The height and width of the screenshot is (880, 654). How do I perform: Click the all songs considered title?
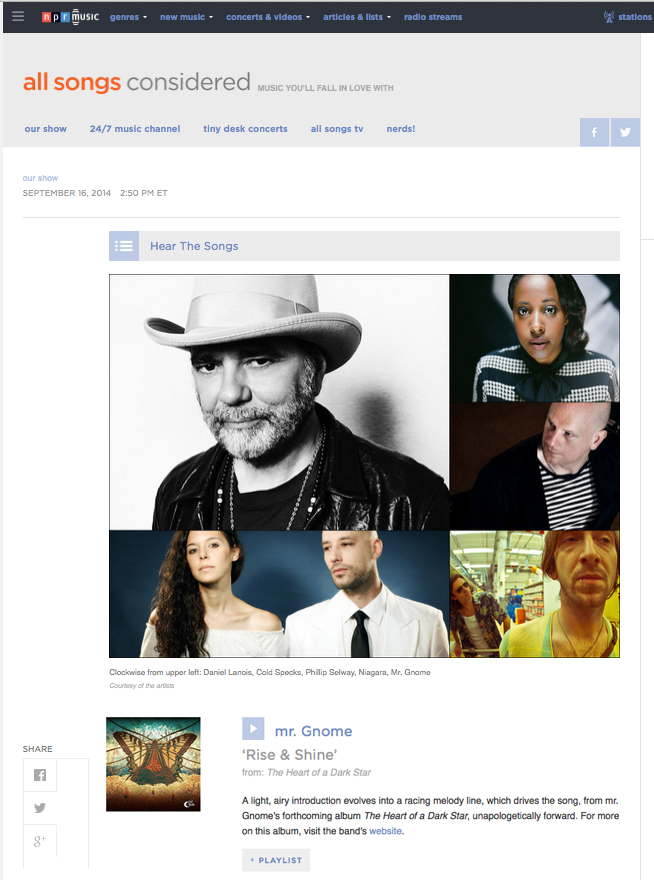(x=136, y=82)
